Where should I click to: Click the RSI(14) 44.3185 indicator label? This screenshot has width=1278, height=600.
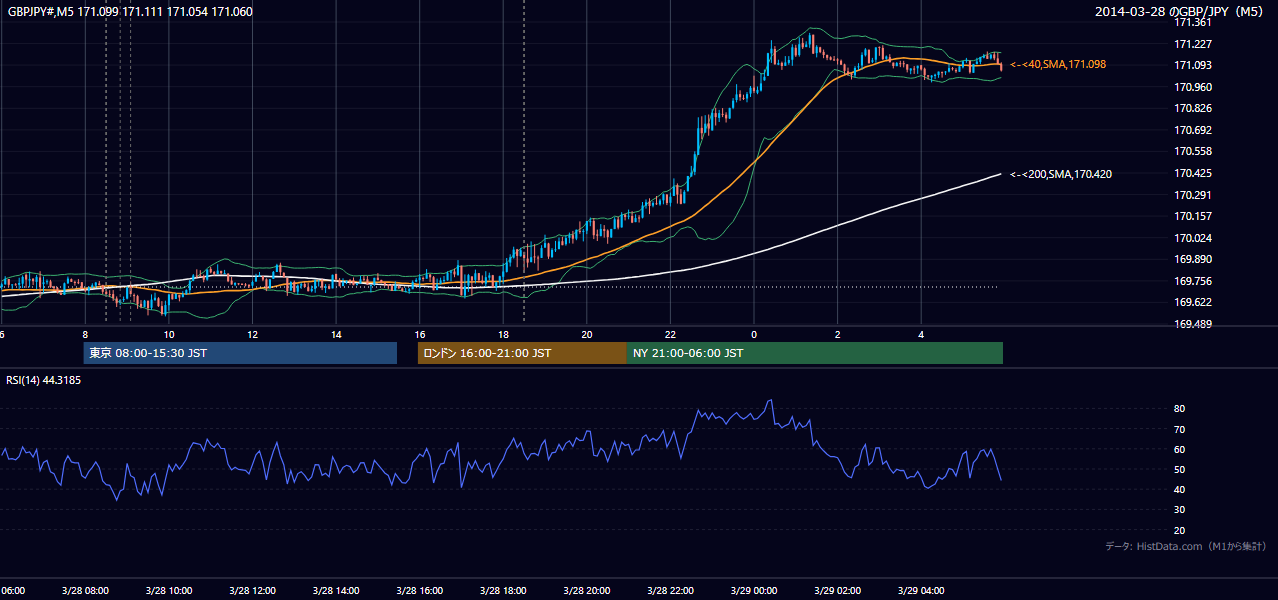[44, 380]
